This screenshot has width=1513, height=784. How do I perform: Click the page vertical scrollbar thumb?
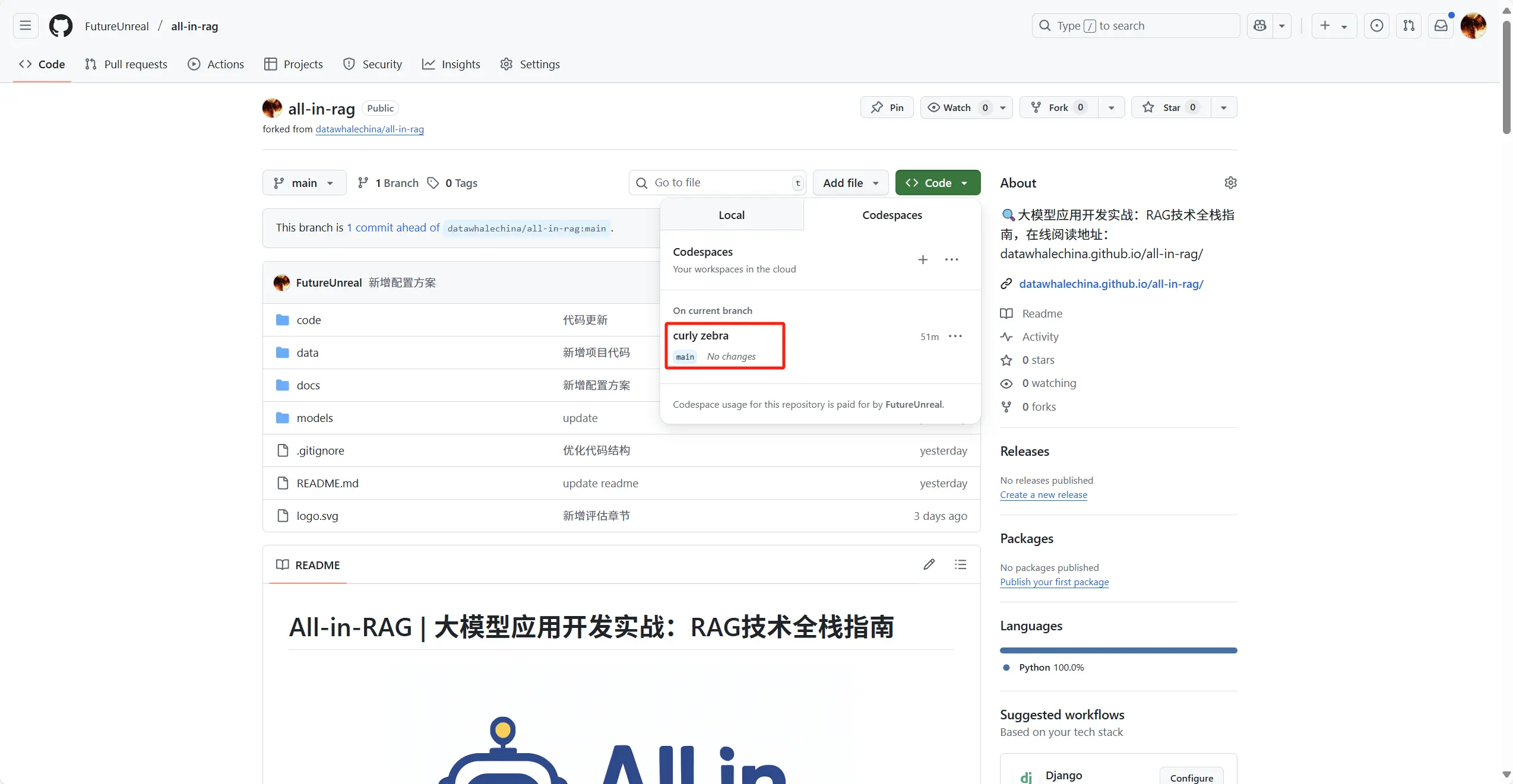point(1506,77)
